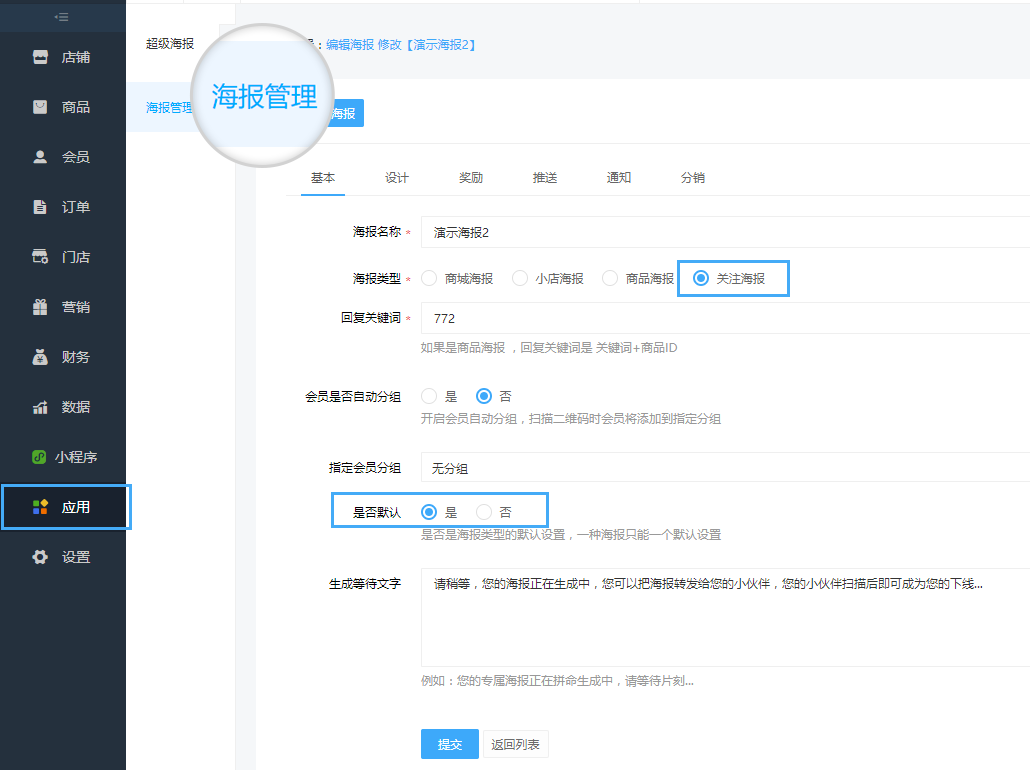
Task: Collapse the sidebar using the top toggle icon
Action: (x=62, y=17)
